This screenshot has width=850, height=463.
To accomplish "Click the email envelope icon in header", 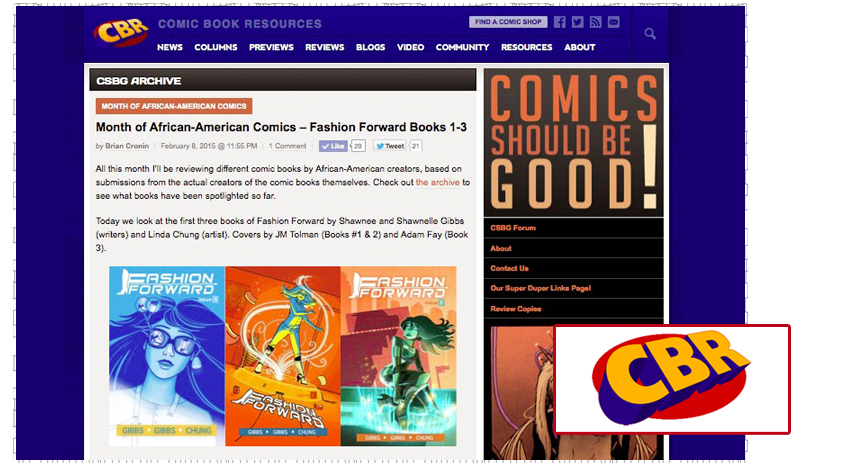I will pos(613,22).
